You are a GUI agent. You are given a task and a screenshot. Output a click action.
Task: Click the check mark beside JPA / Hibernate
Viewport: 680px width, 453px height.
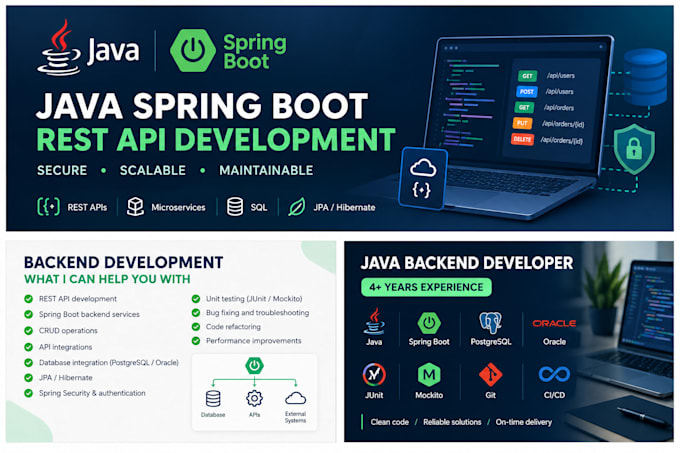pyautogui.click(x=29, y=378)
